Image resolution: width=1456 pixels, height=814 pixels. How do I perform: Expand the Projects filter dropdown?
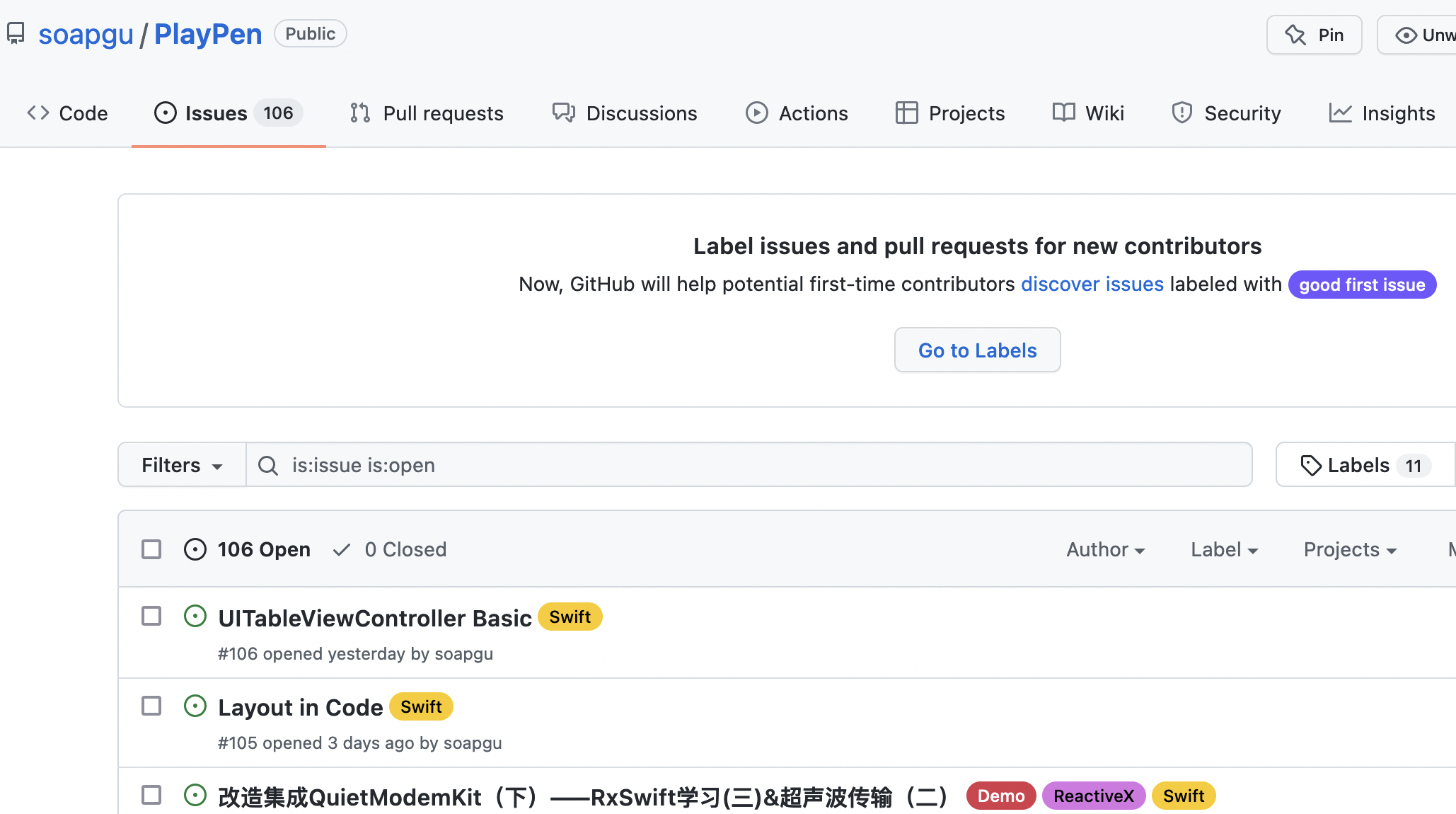[x=1351, y=549]
